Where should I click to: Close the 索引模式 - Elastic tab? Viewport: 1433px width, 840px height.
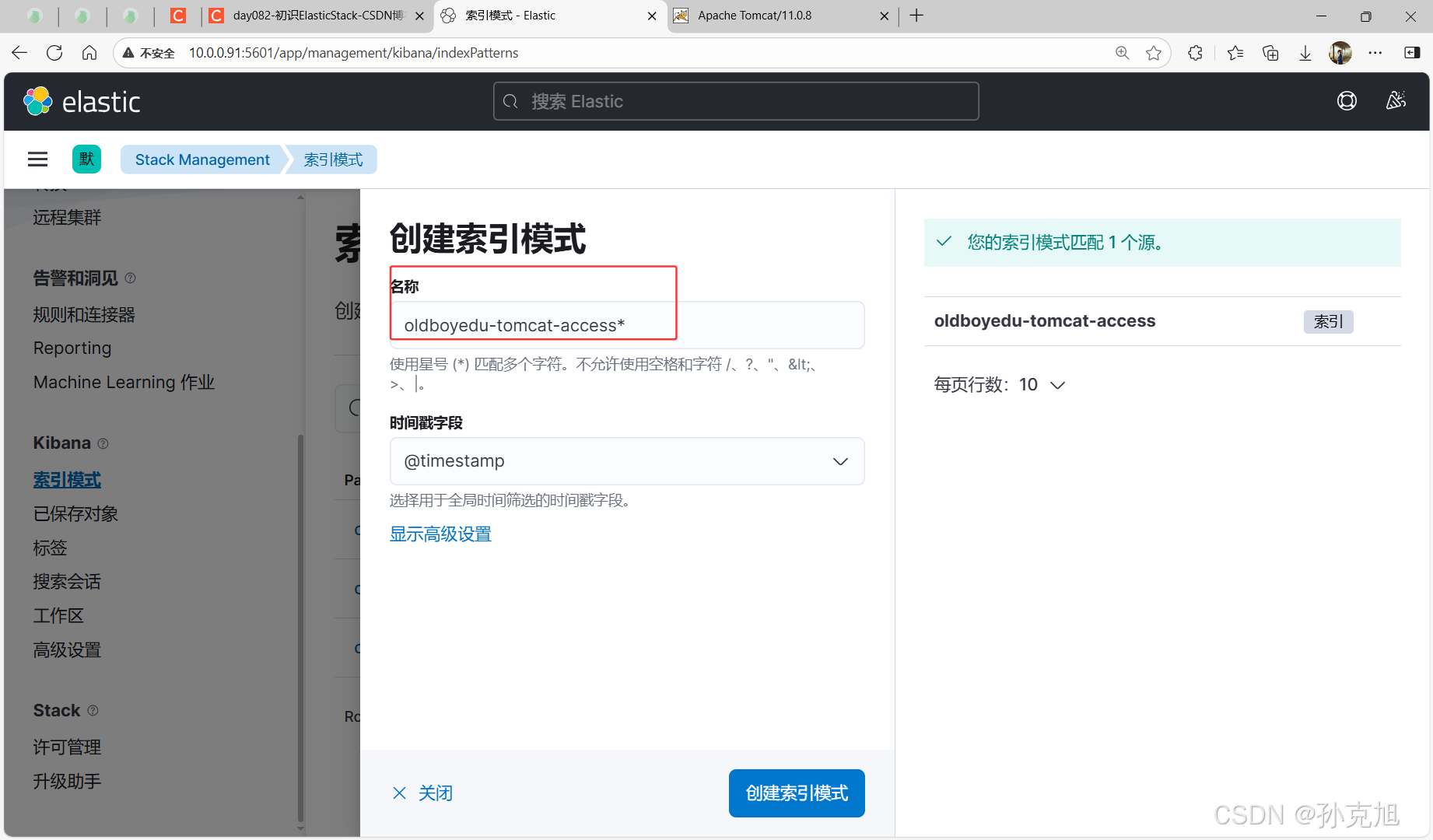pos(652,16)
